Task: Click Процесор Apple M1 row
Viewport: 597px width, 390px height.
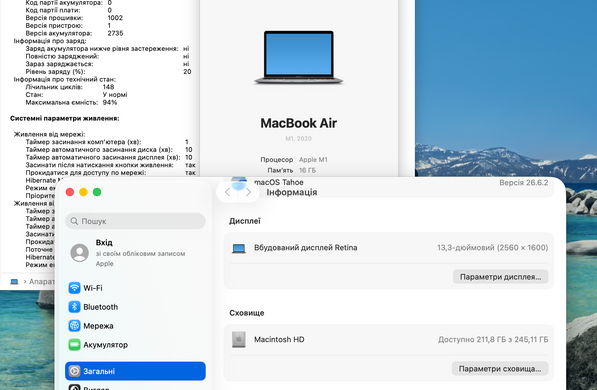Action: coord(294,160)
